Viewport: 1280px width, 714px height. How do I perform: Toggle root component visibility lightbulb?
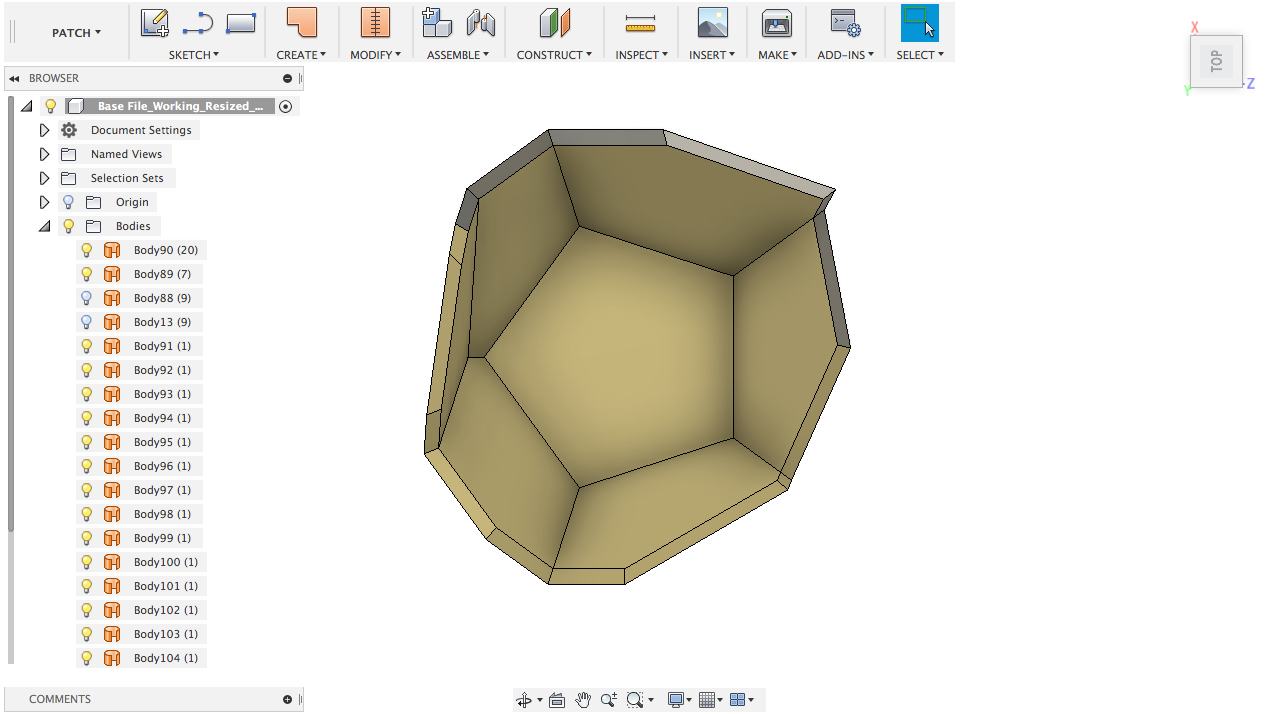coord(51,106)
